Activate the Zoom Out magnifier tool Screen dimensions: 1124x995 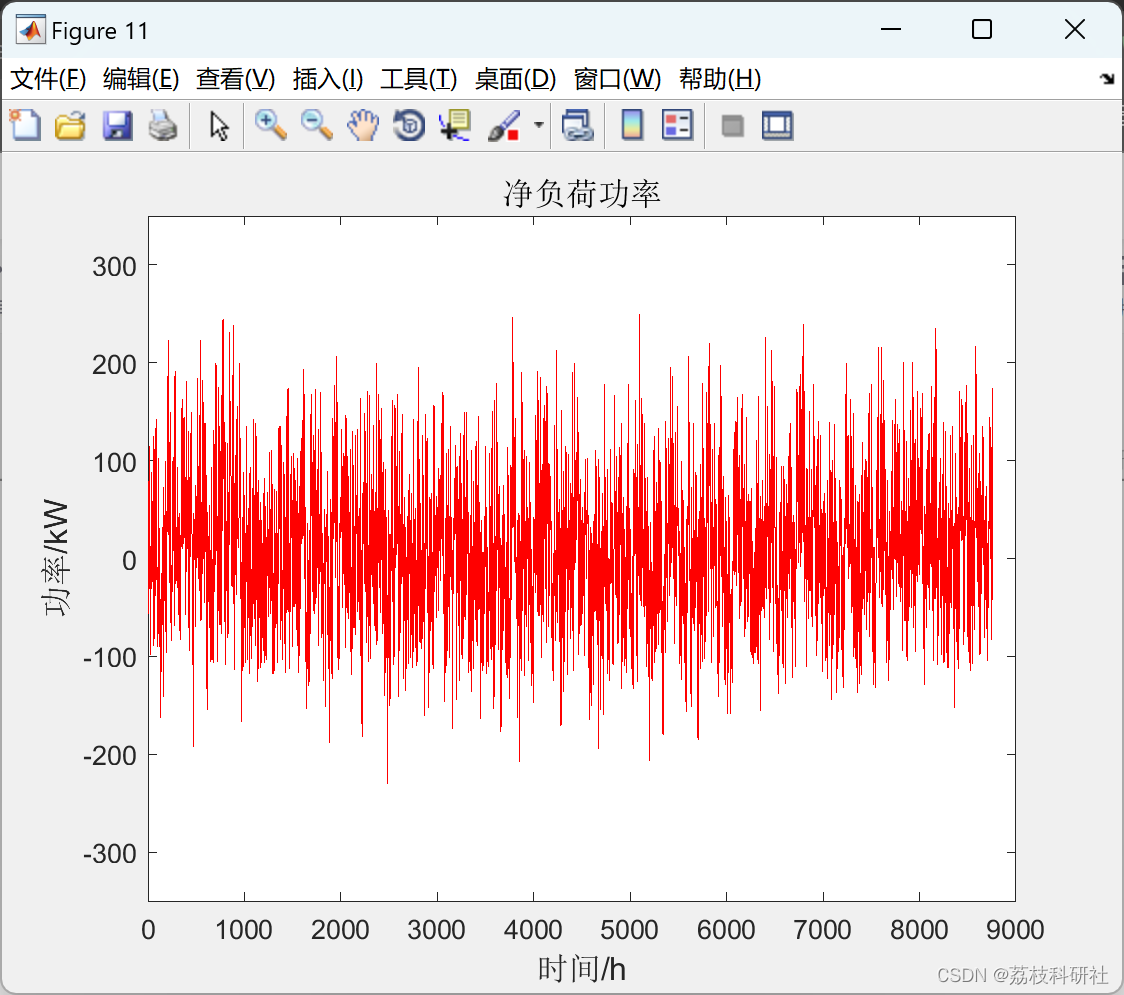coord(317,125)
